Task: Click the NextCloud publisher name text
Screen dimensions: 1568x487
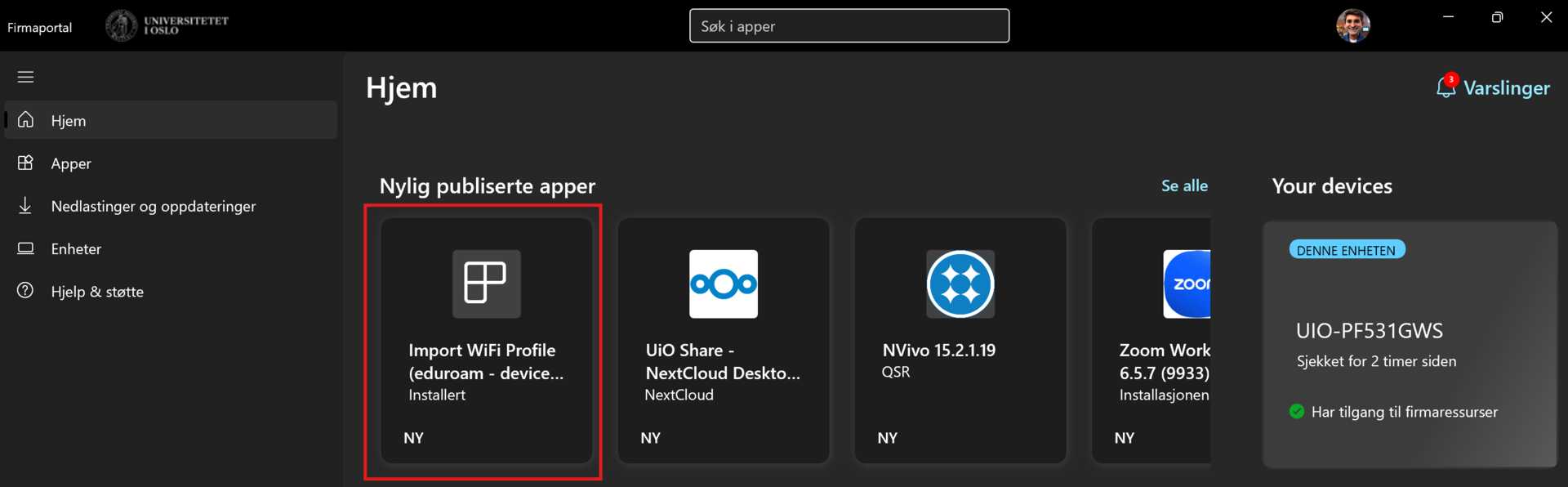Action: 679,395
